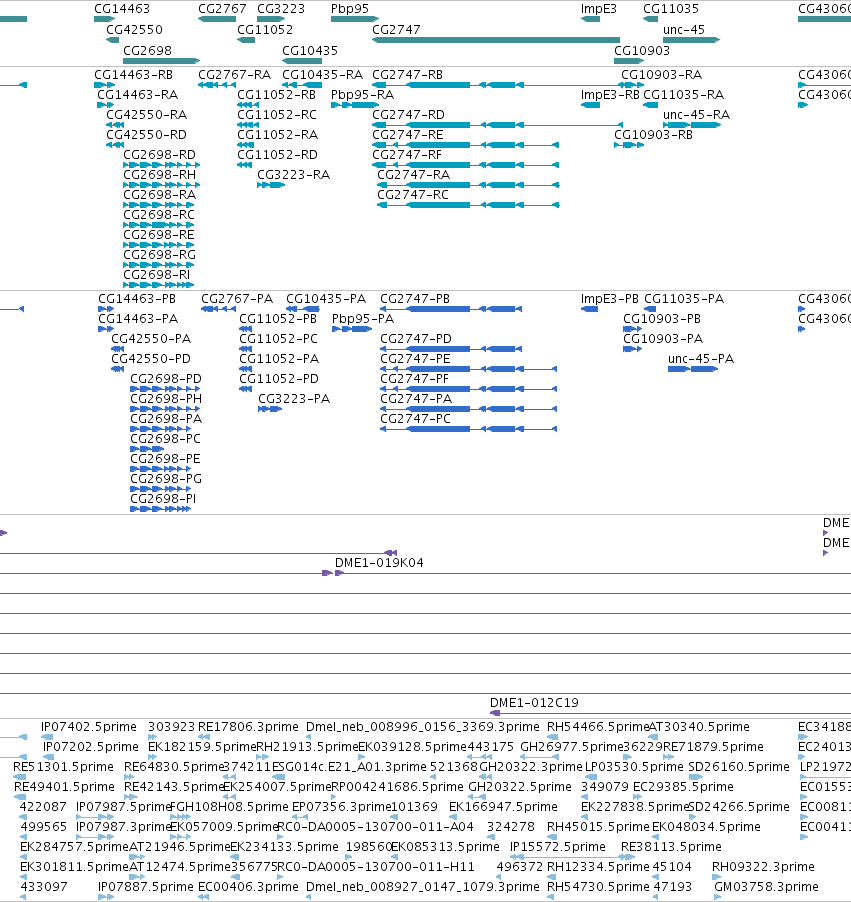Click EST IP07402.5prime label
This screenshot has width=851, height=902.
pyautogui.click(x=89, y=727)
